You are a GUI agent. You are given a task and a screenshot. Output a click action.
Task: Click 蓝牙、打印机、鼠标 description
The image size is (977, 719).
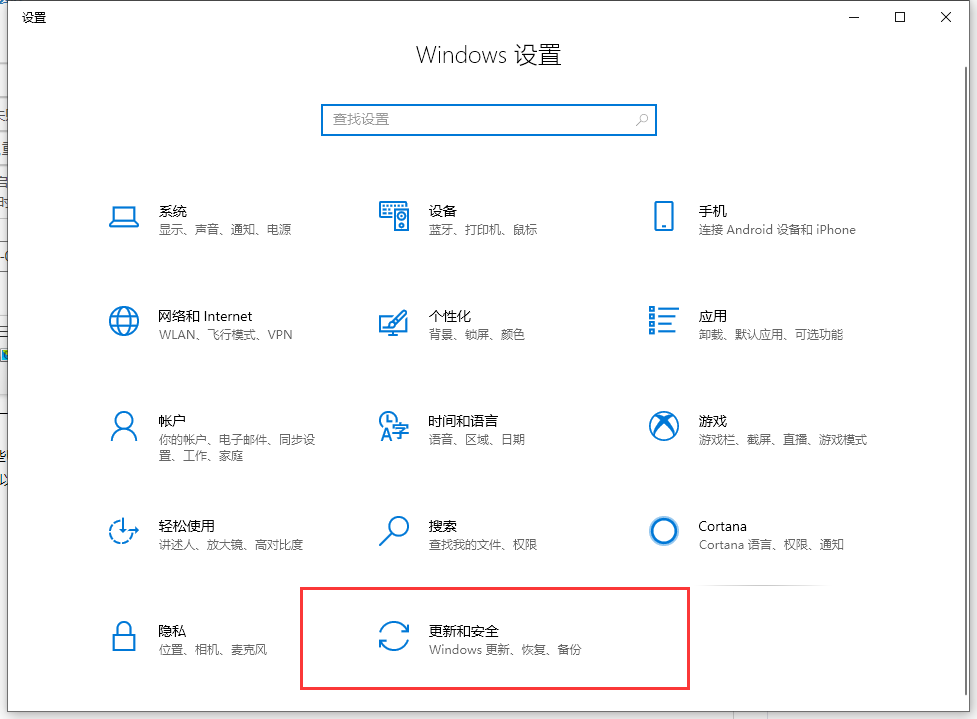pos(483,230)
